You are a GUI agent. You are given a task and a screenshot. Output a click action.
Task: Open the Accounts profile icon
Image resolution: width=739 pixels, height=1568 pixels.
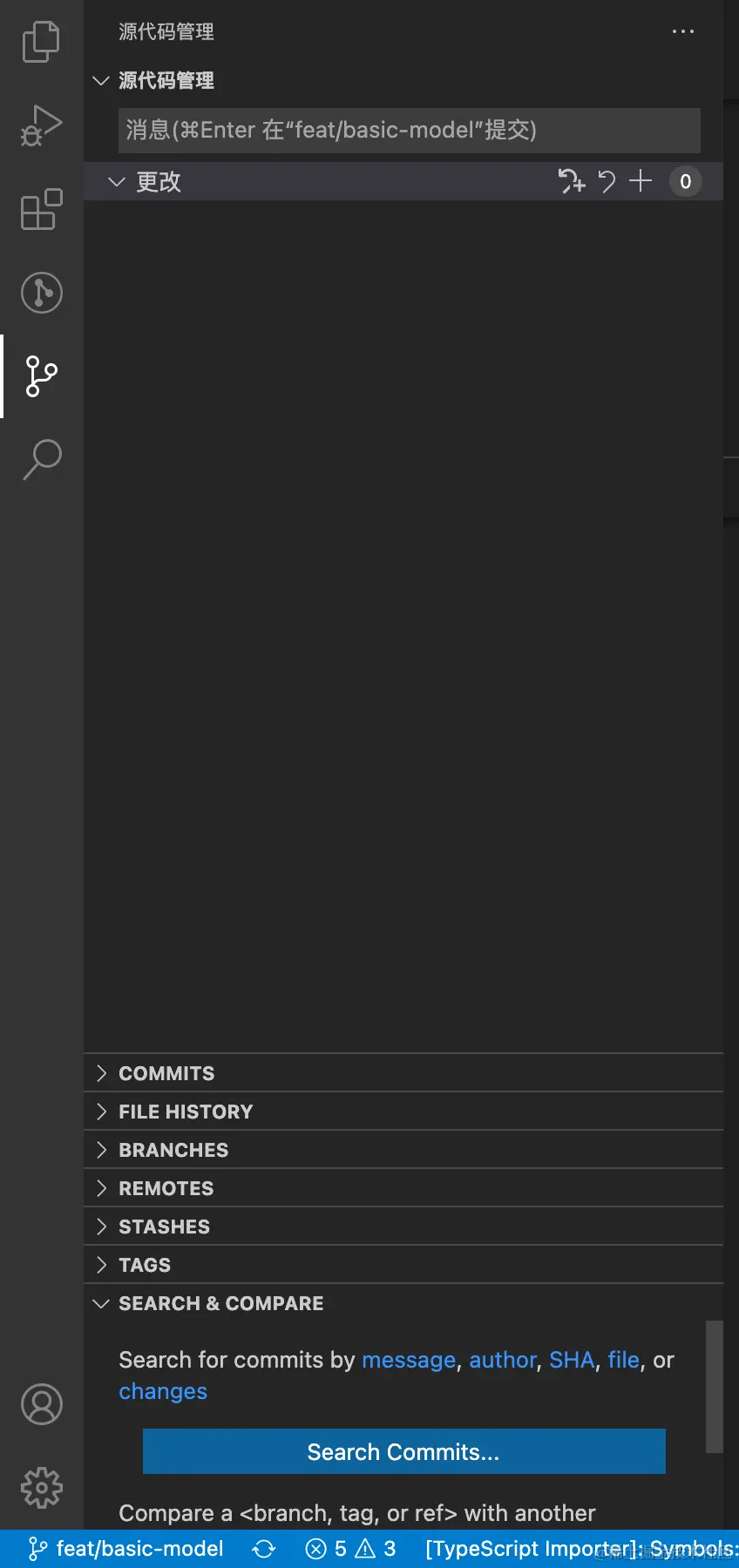point(41,1404)
